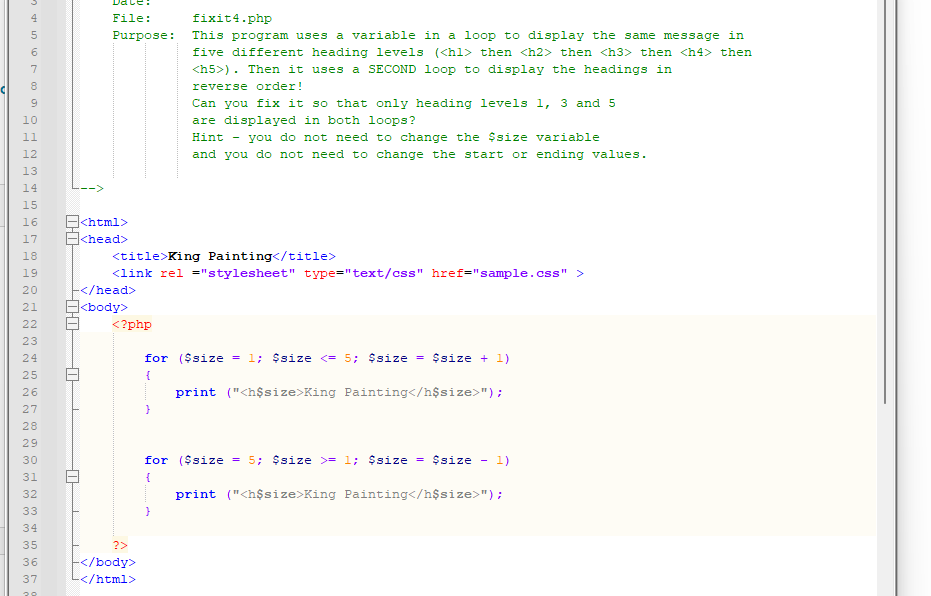This screenshot has width=931, height=596.
Task: Click line number 24 in the margin
Action: 29,358
